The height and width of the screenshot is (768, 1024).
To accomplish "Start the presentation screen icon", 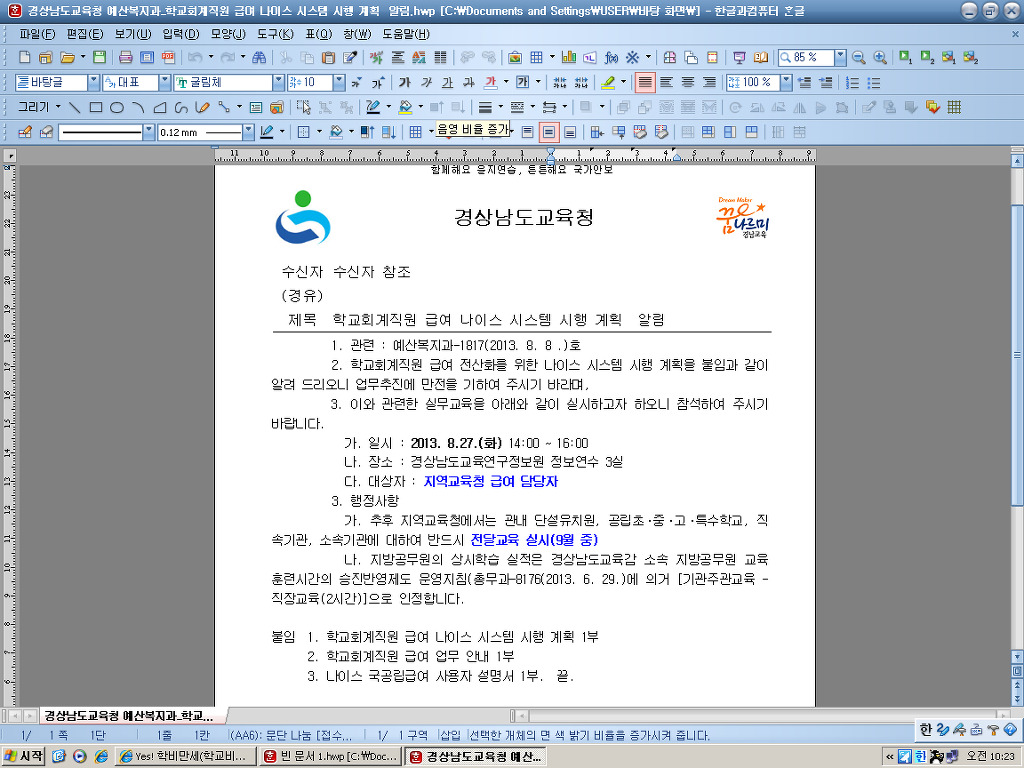I will (739, 57).
